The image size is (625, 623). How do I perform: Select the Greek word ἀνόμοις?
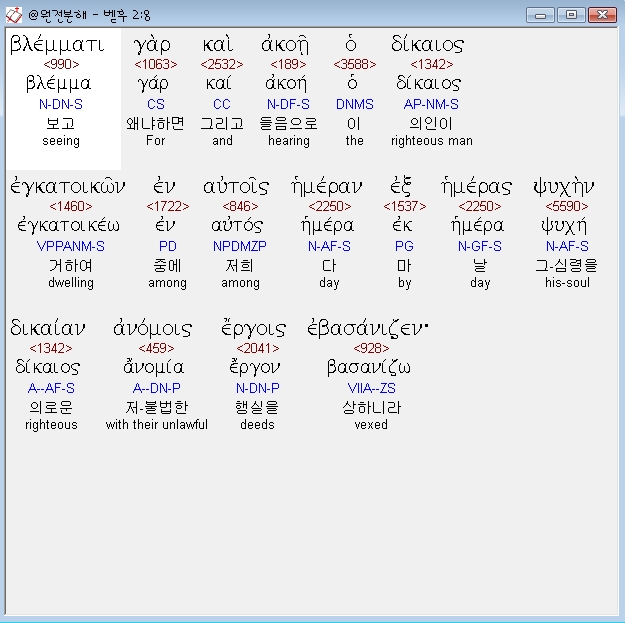152,328
